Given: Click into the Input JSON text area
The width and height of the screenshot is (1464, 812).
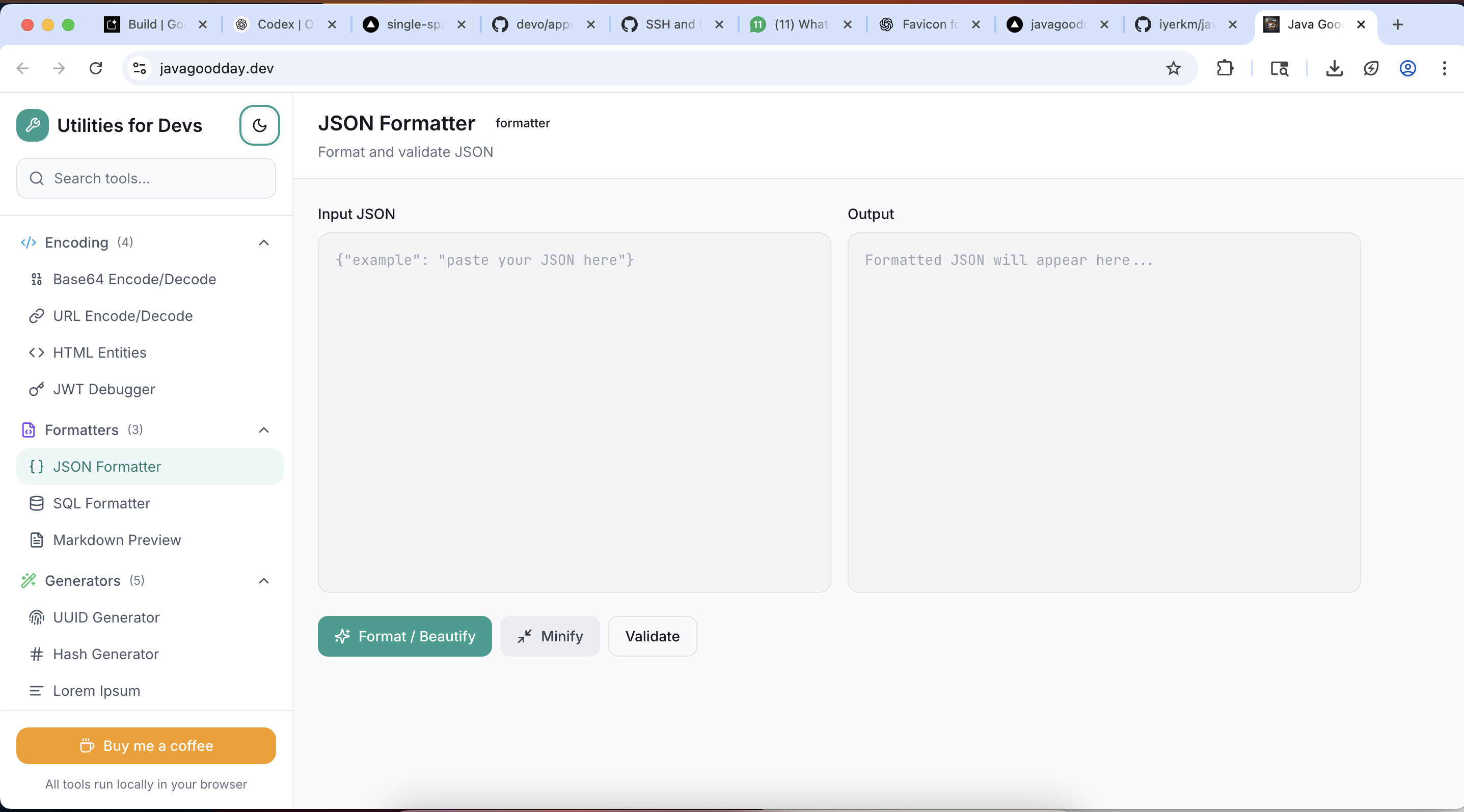Looking at the screenshot, I should click(574, 413).
